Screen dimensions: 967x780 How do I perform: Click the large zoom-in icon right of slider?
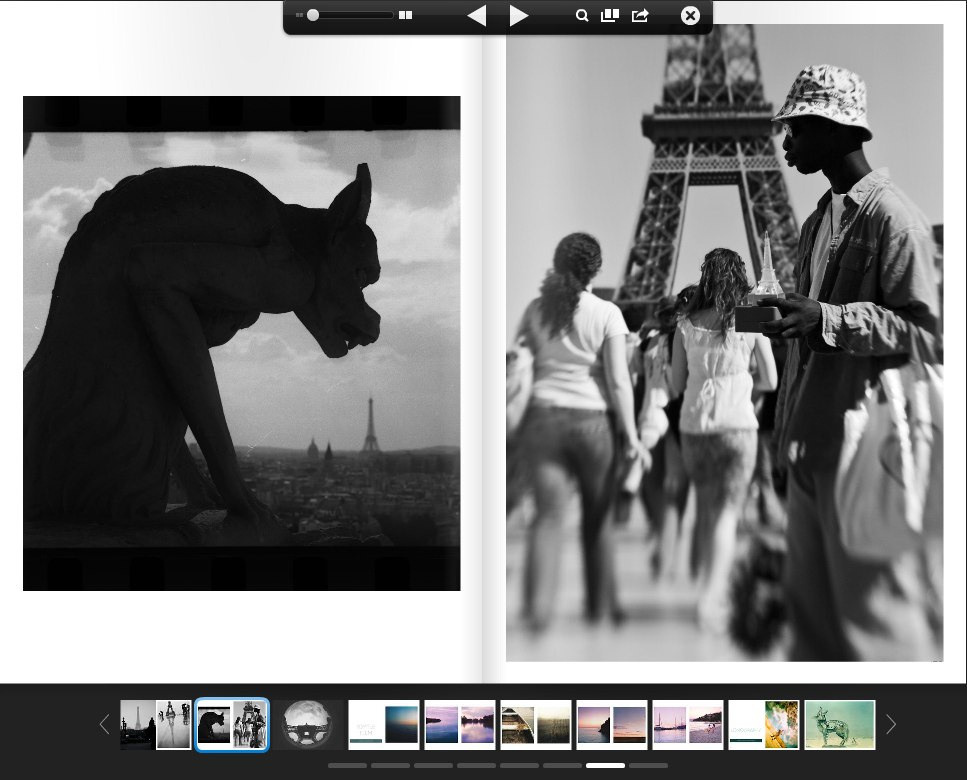[x=405, y=16]
